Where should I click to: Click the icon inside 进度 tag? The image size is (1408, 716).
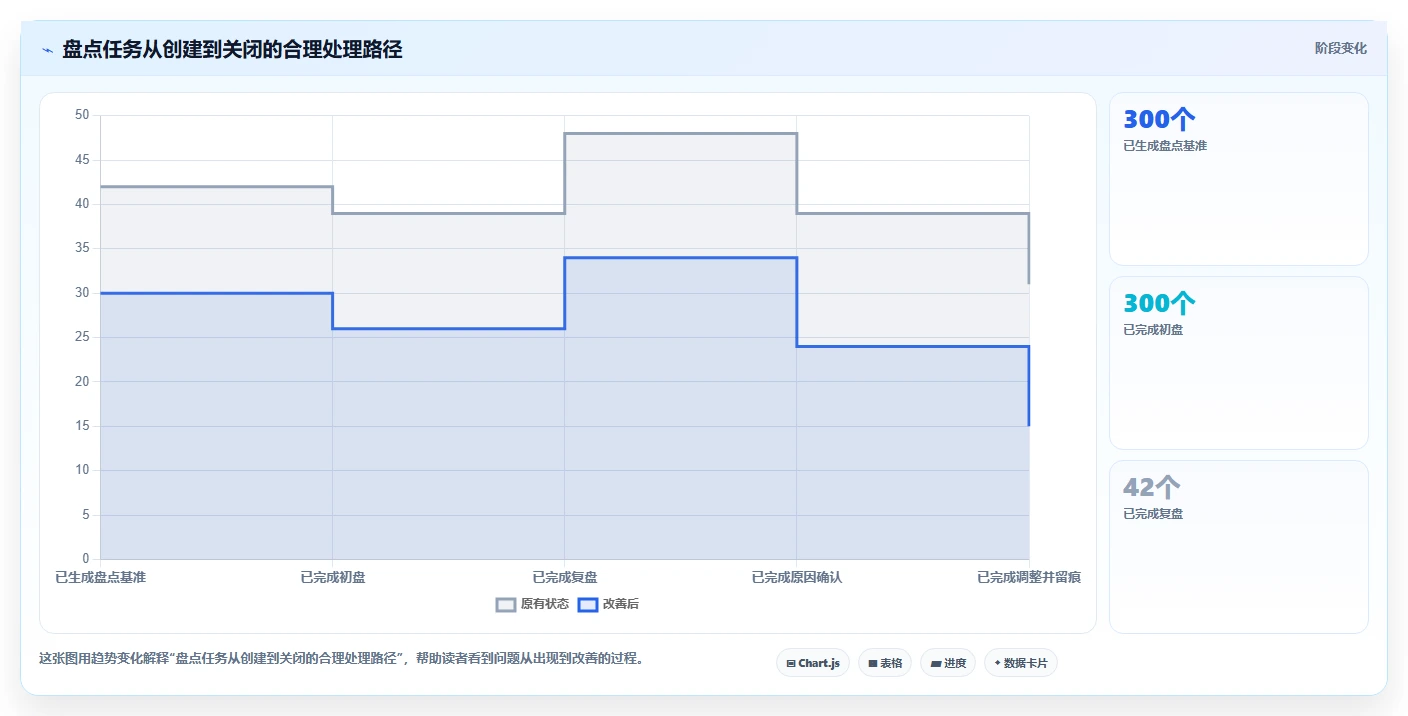tap(935, 663)
